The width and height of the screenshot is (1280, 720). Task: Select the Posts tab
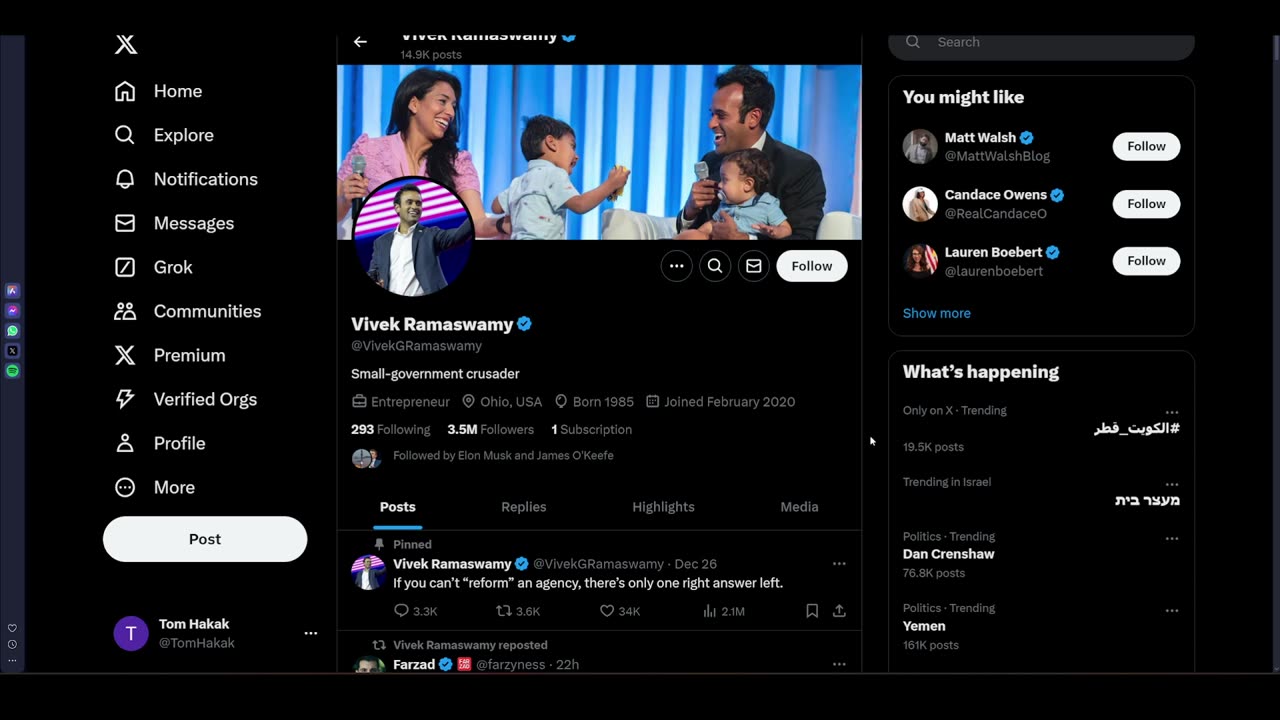398,507
